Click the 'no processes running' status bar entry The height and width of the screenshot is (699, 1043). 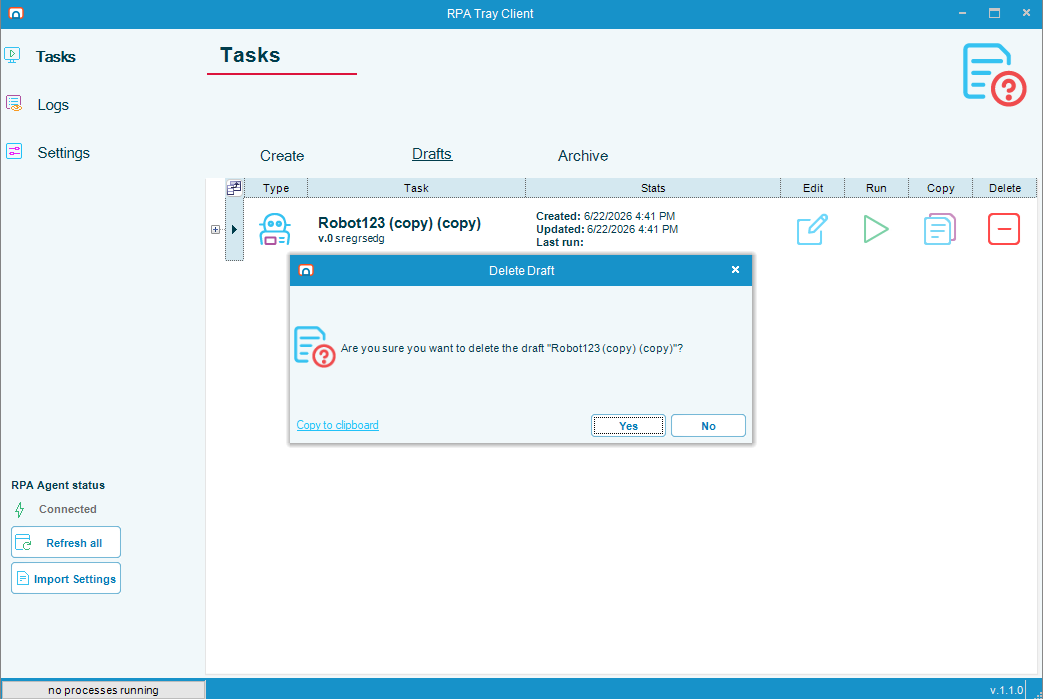tap(103, 690)
